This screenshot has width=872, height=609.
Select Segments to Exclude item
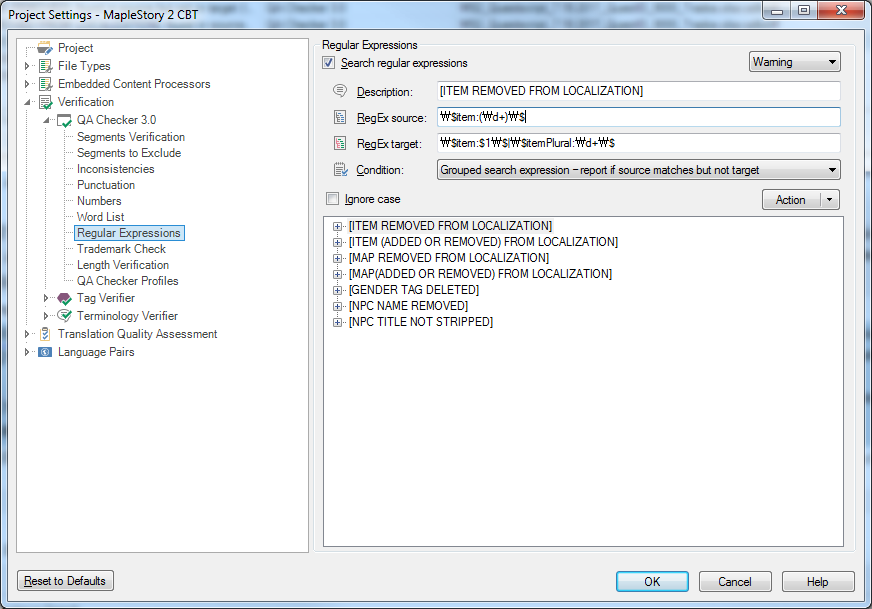pyautogui.click(x=129, y=153)
